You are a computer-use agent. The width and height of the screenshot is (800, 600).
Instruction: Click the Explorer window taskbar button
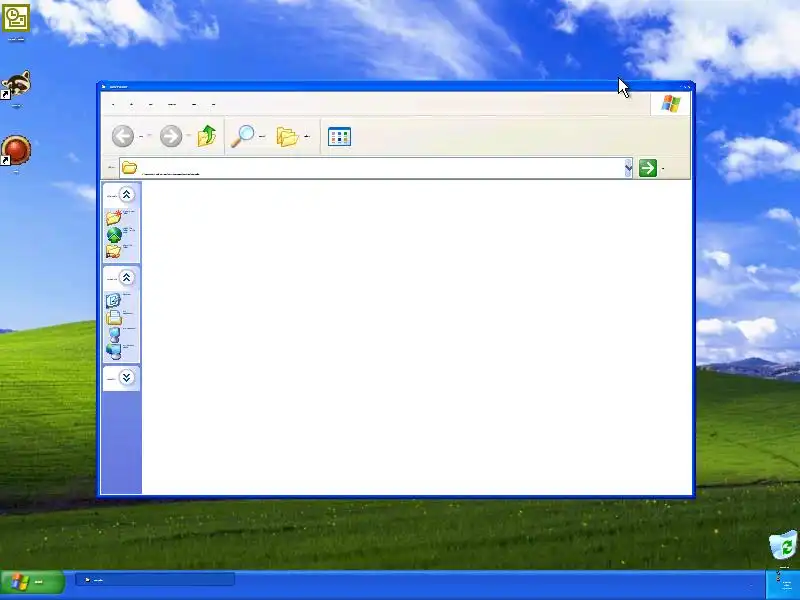[x=155, y=580]
